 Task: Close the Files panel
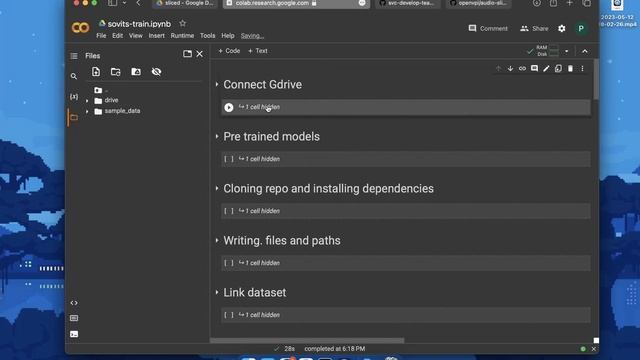pos(200,54)
